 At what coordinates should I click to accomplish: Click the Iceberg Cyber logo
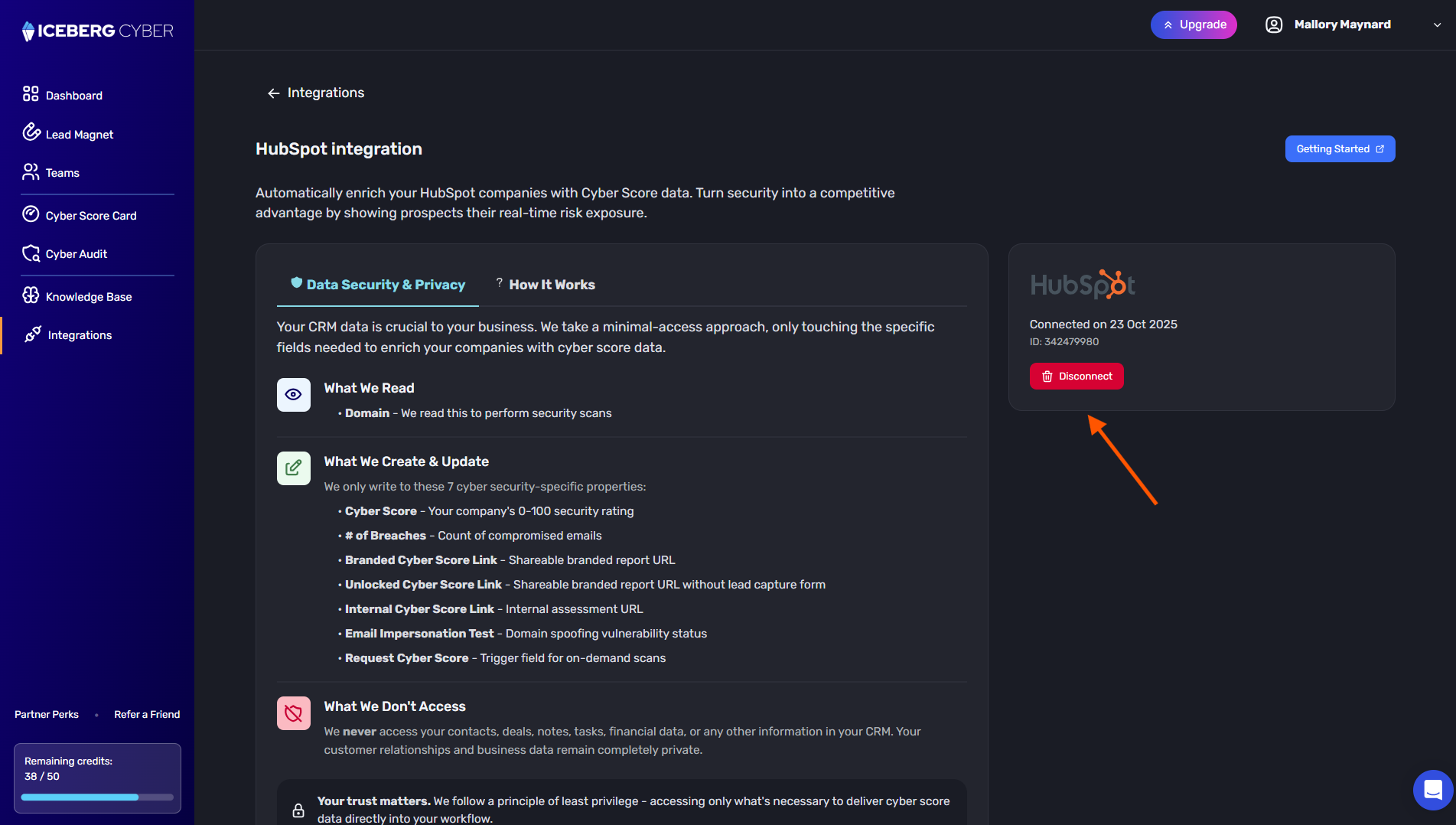98,31
